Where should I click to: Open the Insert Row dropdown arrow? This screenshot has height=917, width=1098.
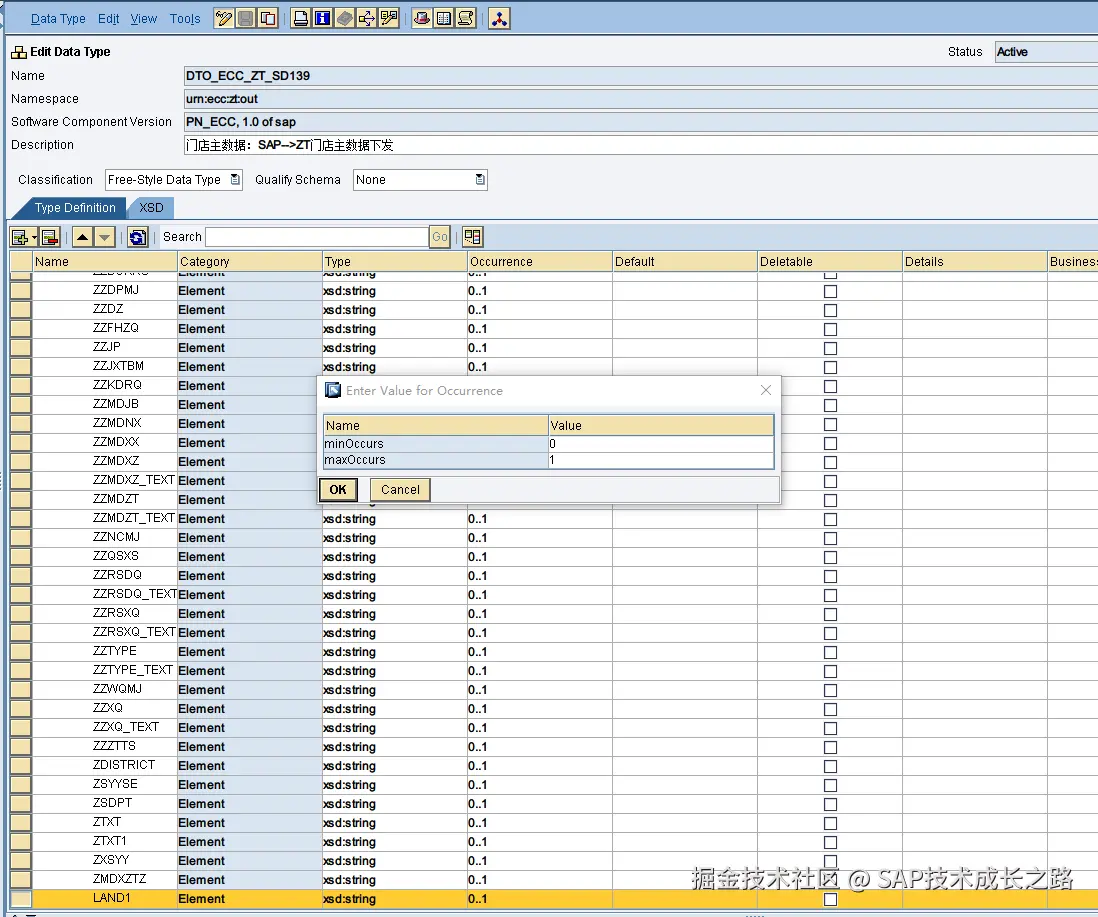click(x=34, y=238)
